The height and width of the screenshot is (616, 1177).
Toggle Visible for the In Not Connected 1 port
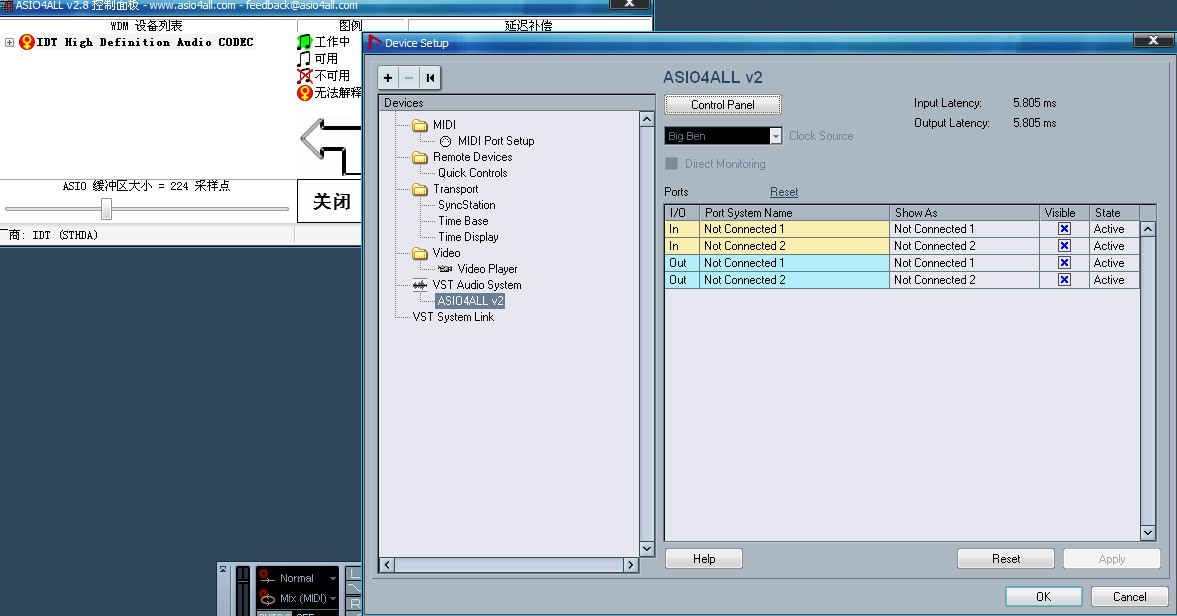coord(1064,229)
